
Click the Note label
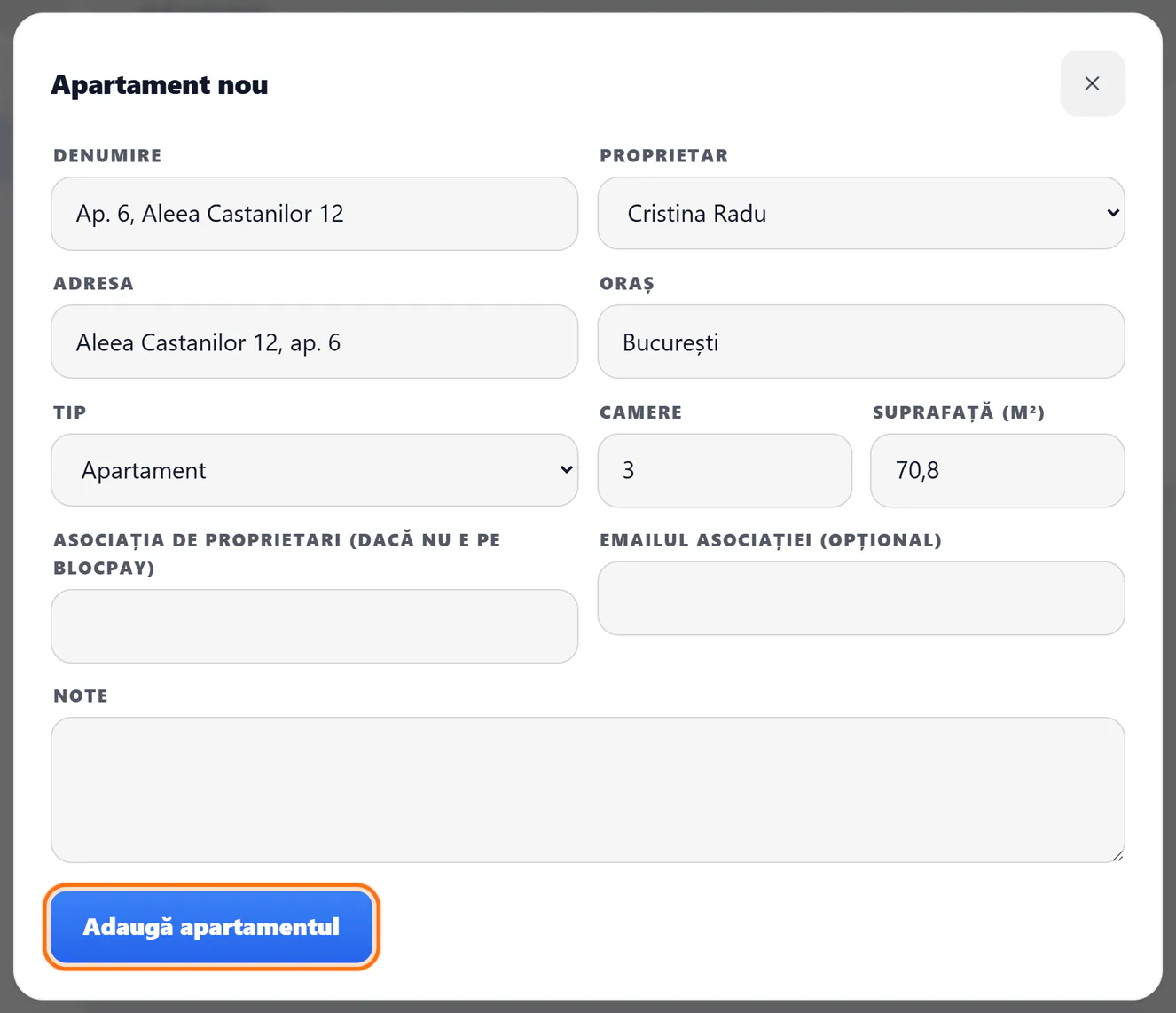pos(81,696)
